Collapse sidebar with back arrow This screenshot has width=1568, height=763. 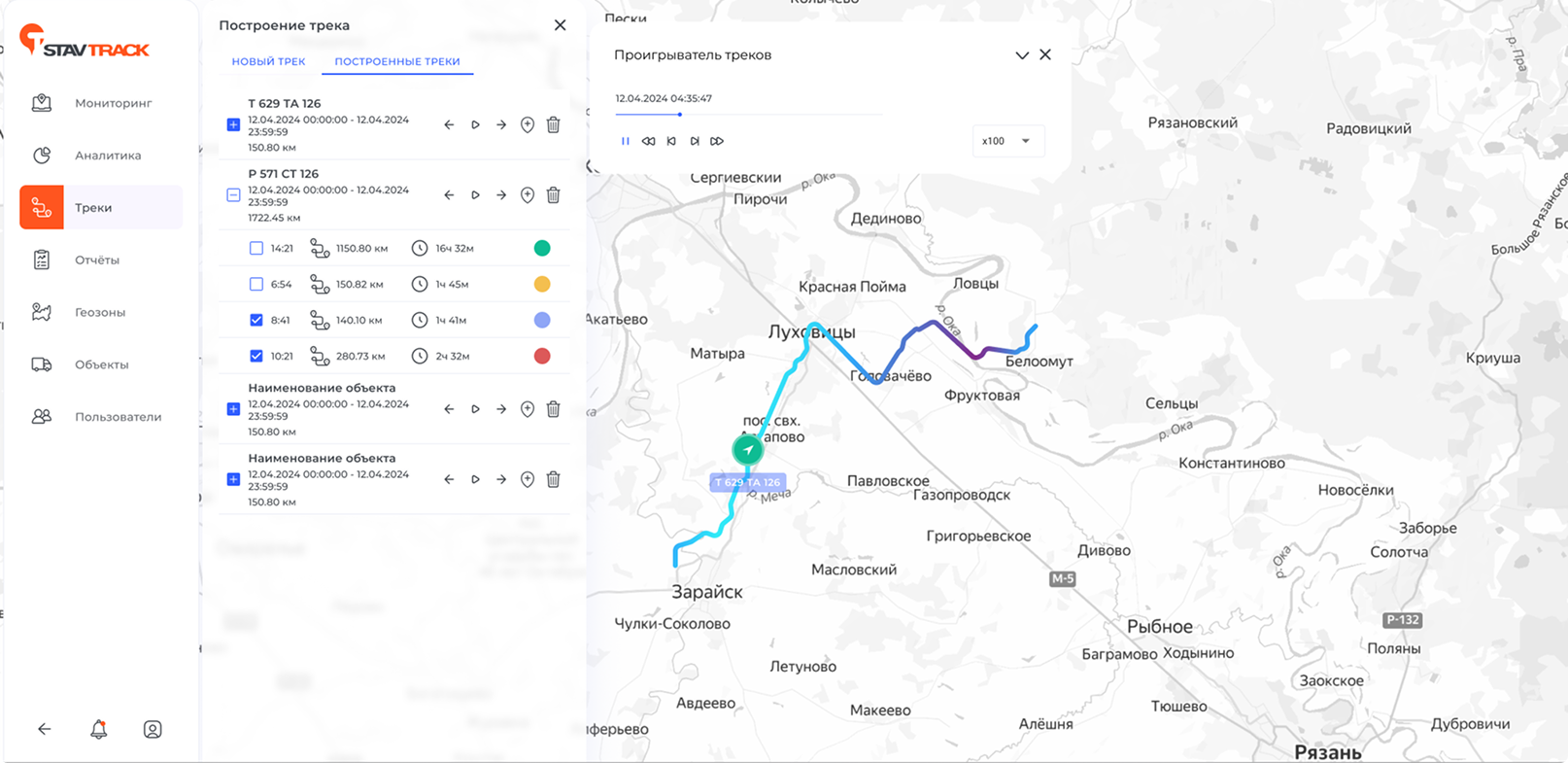coord(45,729)
